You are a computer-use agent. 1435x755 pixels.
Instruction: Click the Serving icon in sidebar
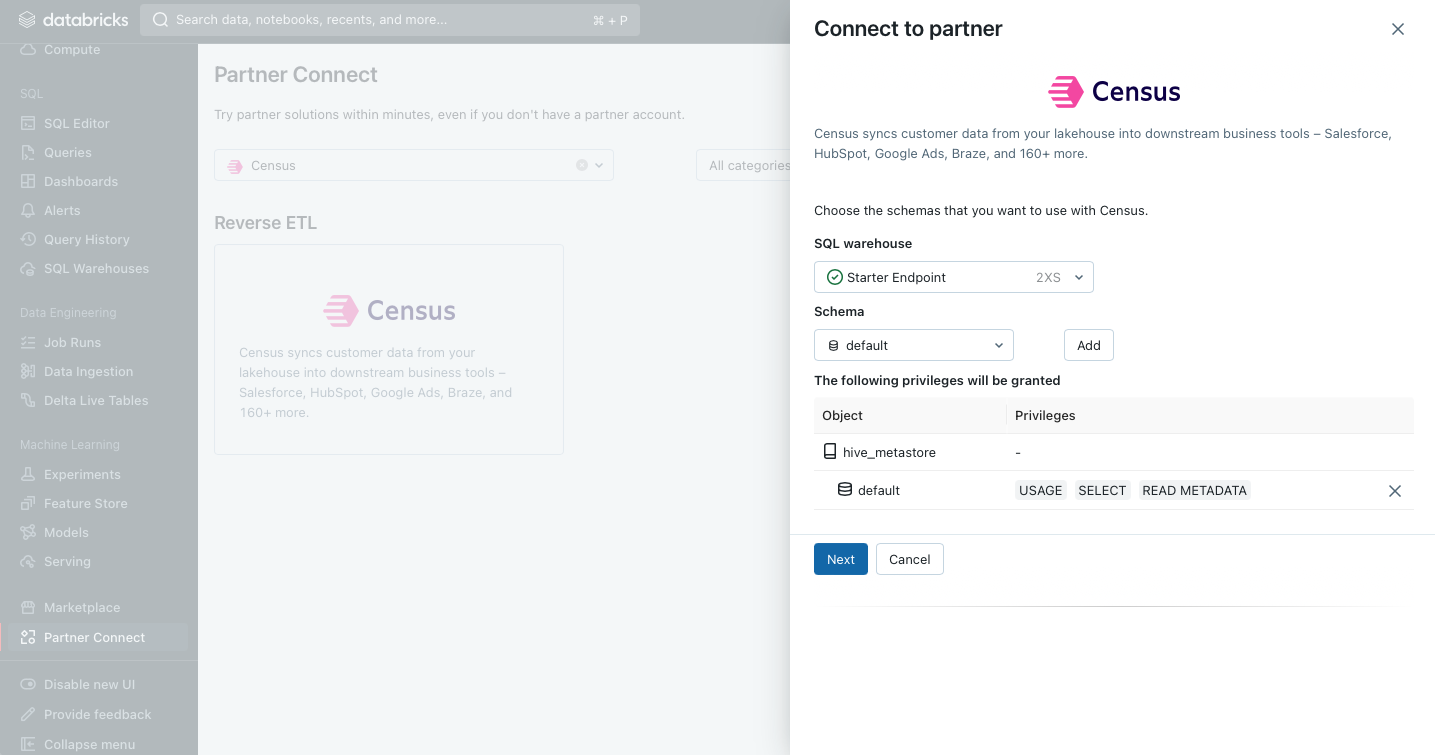[x=28, y=561]
